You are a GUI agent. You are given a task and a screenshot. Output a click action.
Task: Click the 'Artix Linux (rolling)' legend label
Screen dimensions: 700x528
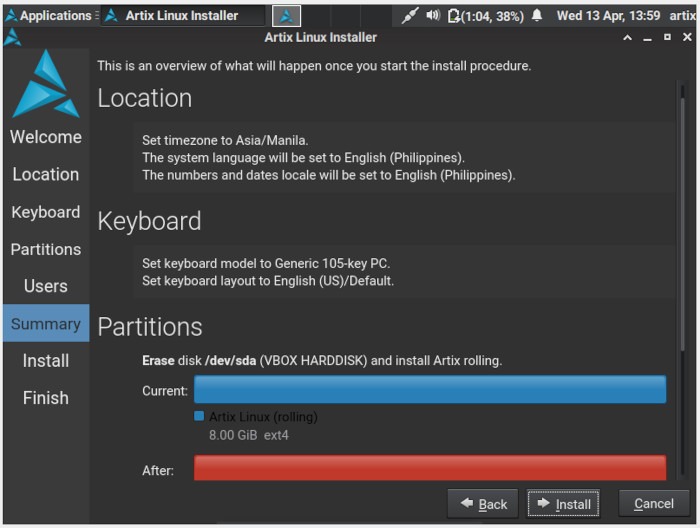coord(263,417)
